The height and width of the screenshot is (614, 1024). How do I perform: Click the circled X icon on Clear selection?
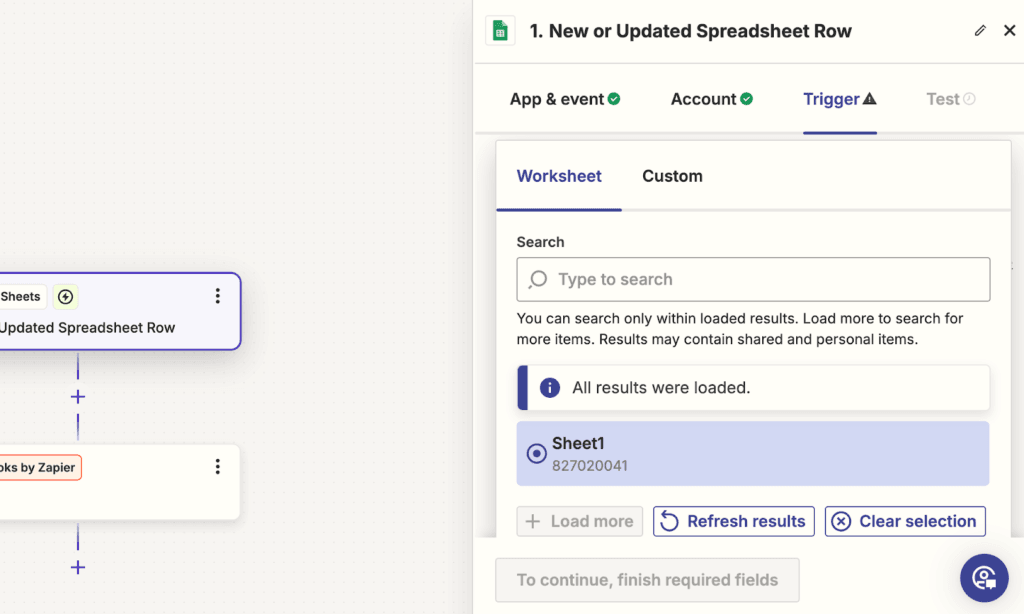tap(841, 521)
